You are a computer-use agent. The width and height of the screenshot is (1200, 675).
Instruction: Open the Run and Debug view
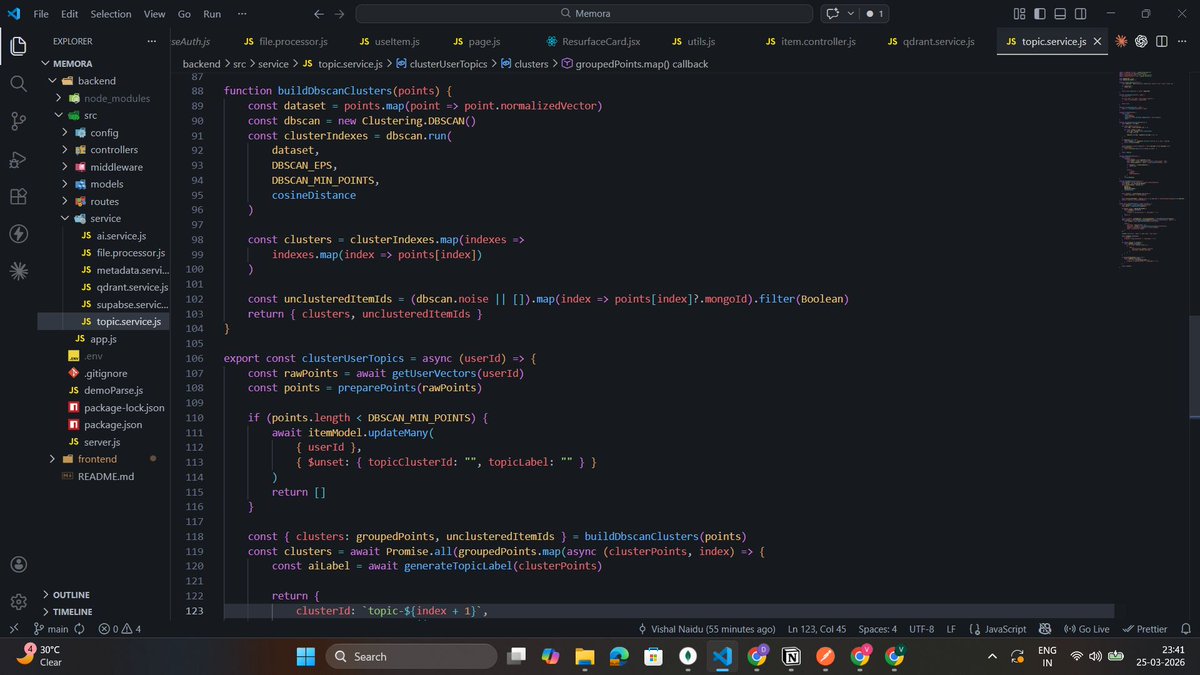click(18, 159)
